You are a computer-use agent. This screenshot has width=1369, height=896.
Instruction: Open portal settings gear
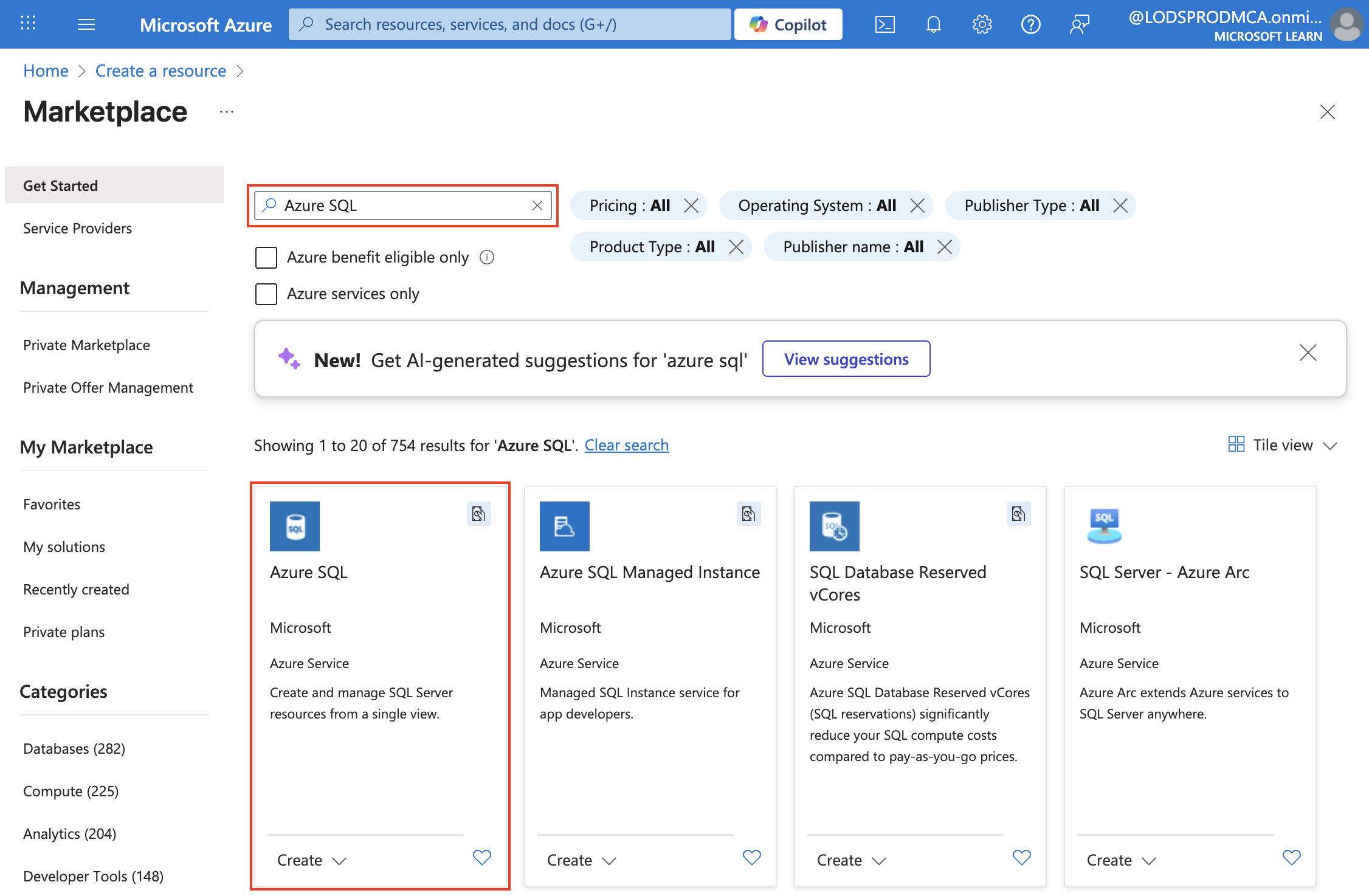click(982, 24)
